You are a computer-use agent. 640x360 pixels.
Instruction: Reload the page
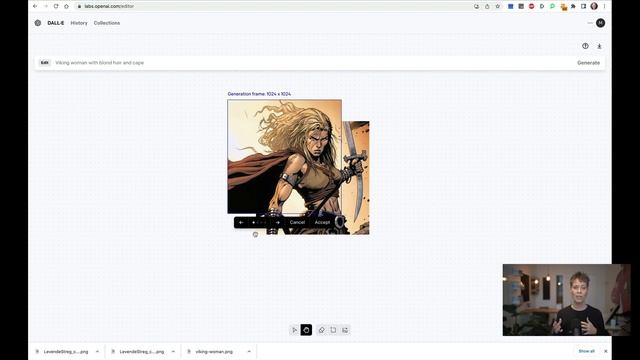[56, 6]
